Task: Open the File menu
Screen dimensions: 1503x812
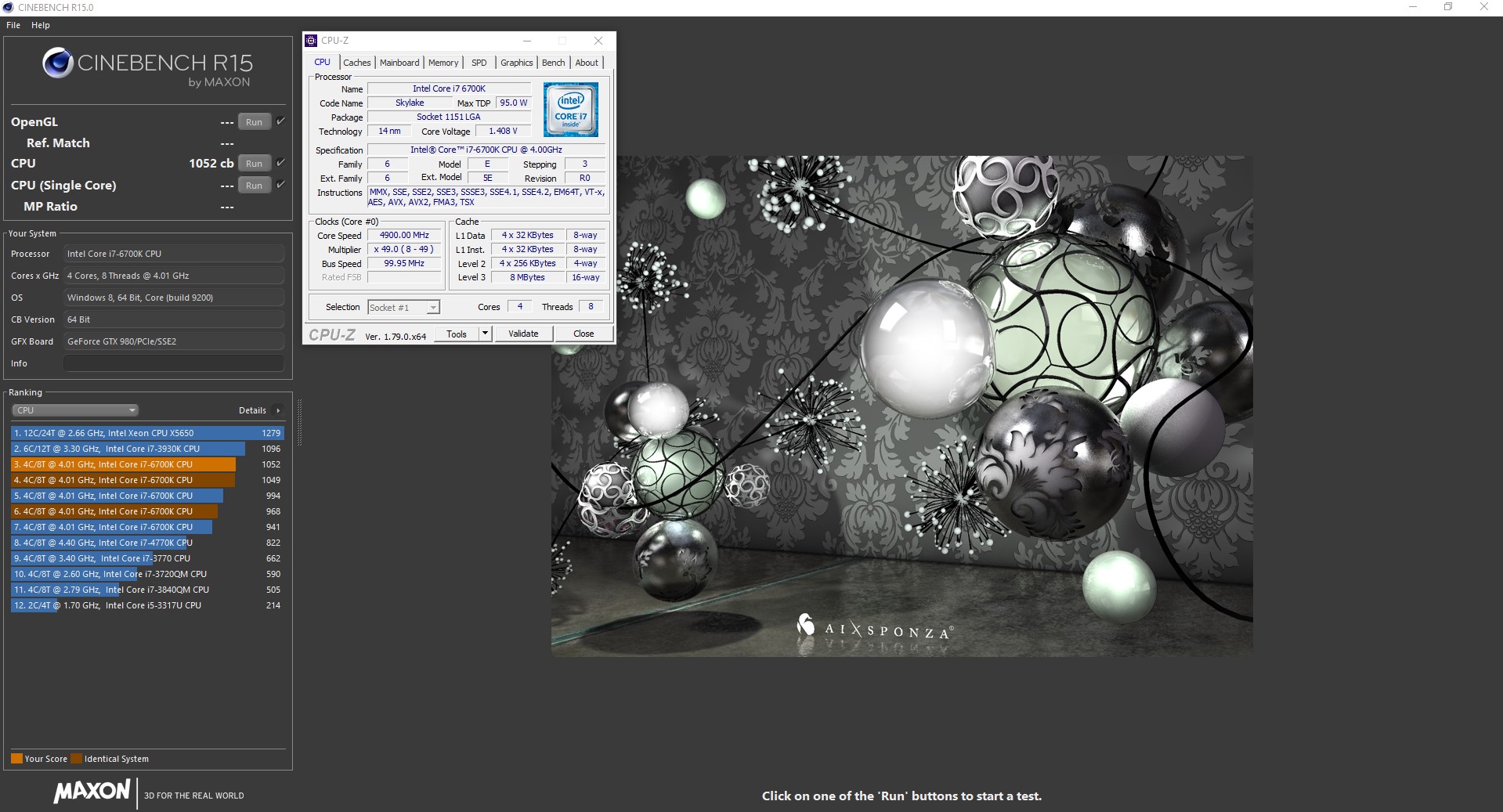Action: pos(13,25)
